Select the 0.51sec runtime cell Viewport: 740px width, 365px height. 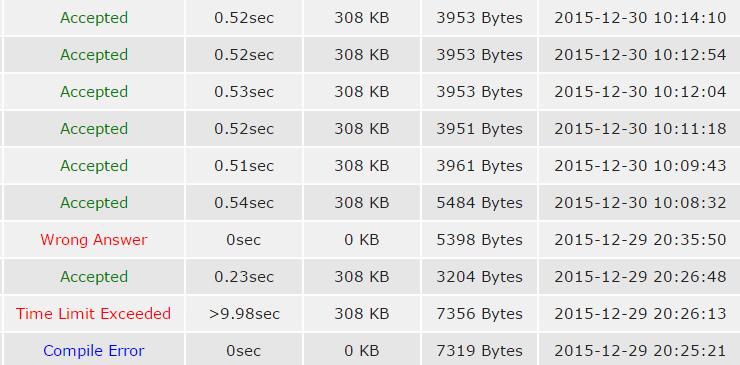click(244, 166)
